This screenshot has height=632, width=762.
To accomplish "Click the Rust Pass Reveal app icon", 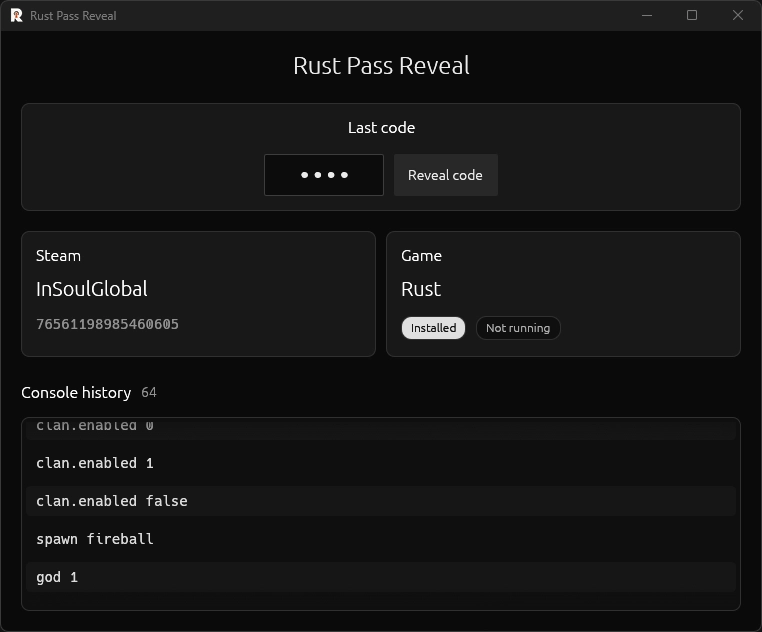I will click(17, 16).
